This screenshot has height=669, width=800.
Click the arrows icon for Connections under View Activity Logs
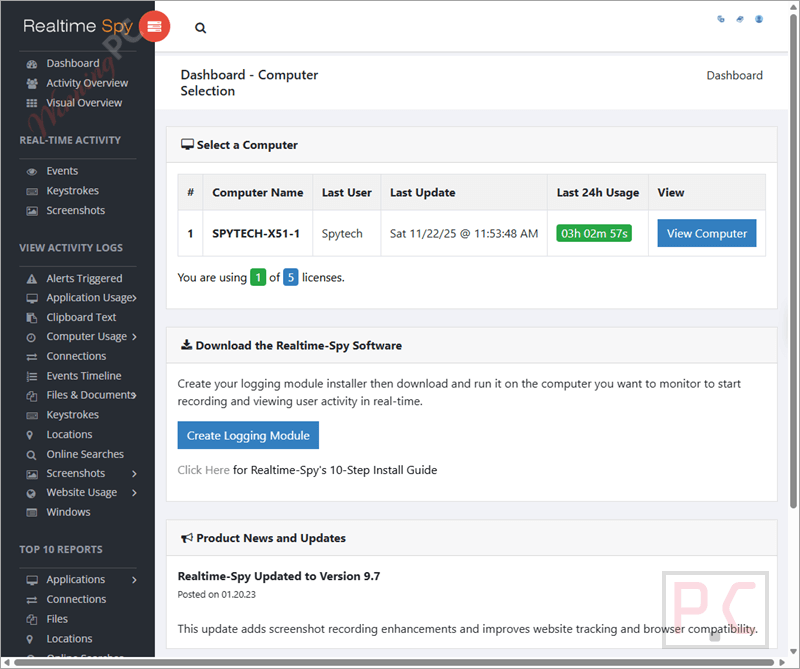pyautogui.click(x=32, y=357)
